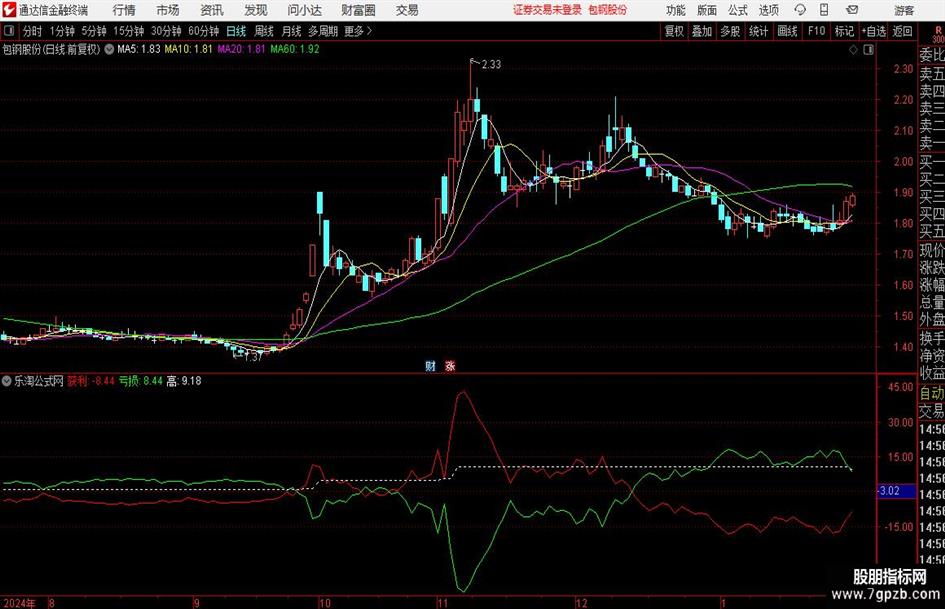Open the 版面 menu
Screen dimensions: 945x609
(707, 10)
